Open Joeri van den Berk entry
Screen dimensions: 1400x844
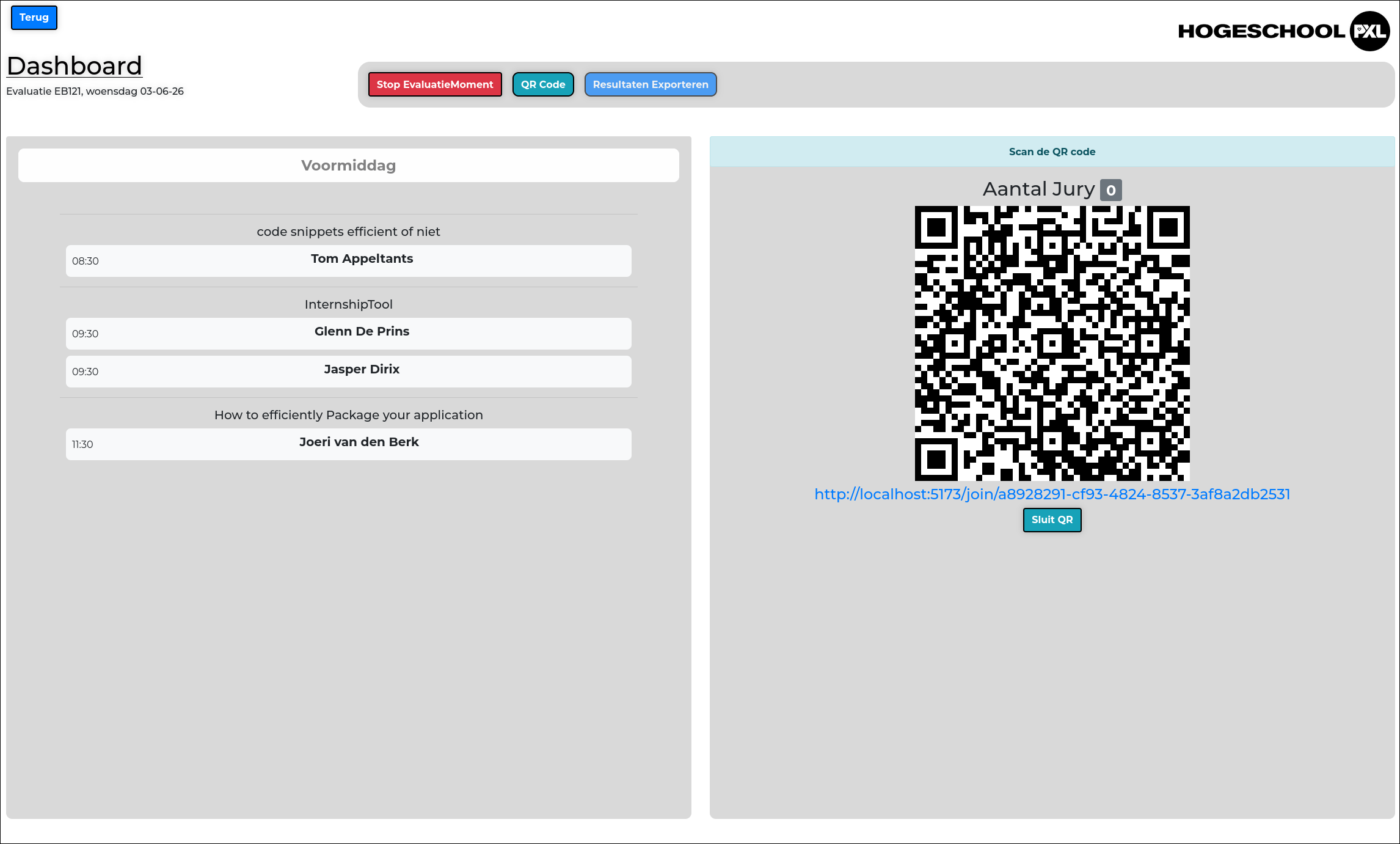click(x=348, y=444)
